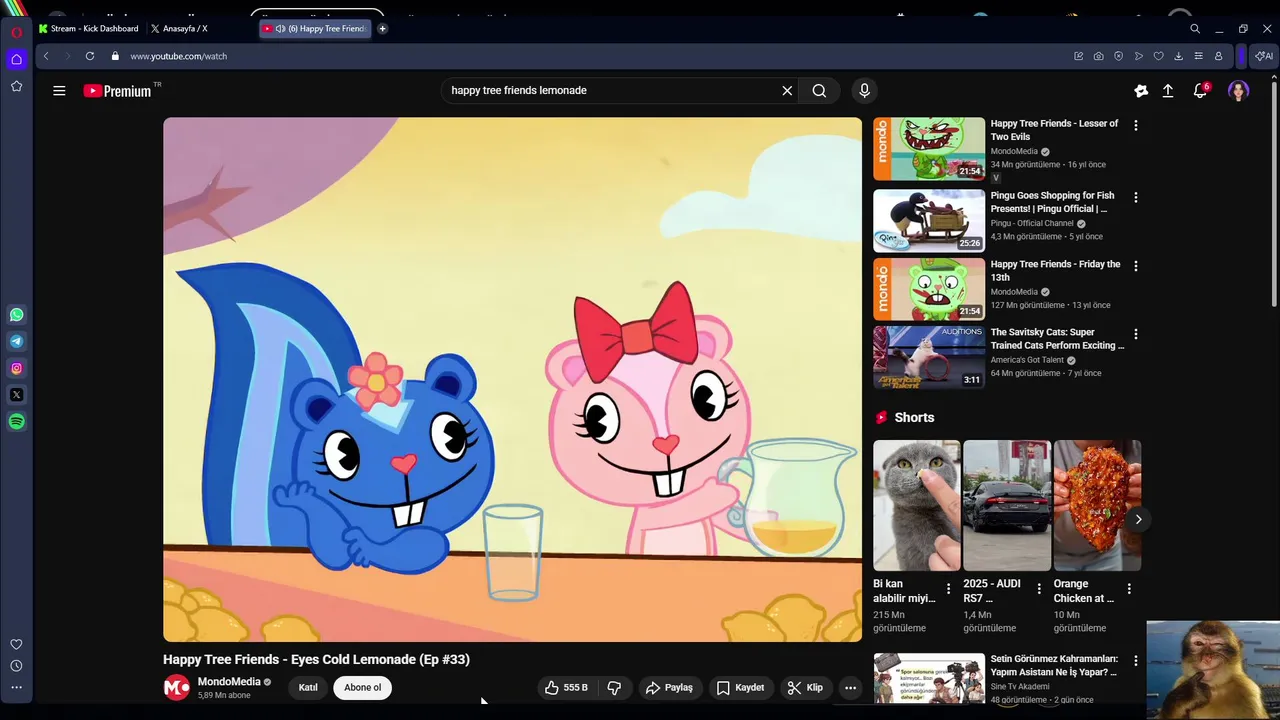Open options for Savitsky Cats video
The width and height of the screenshot is (1280, 720).
tap(1135, 334)
